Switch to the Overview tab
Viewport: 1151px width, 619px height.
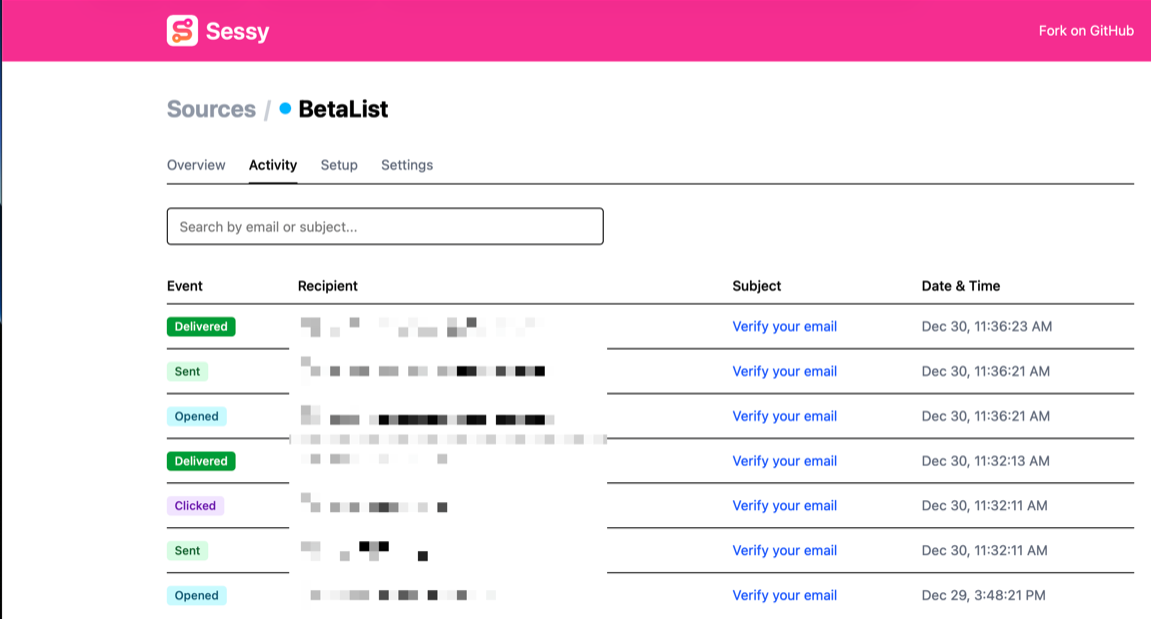pos(196,165)
